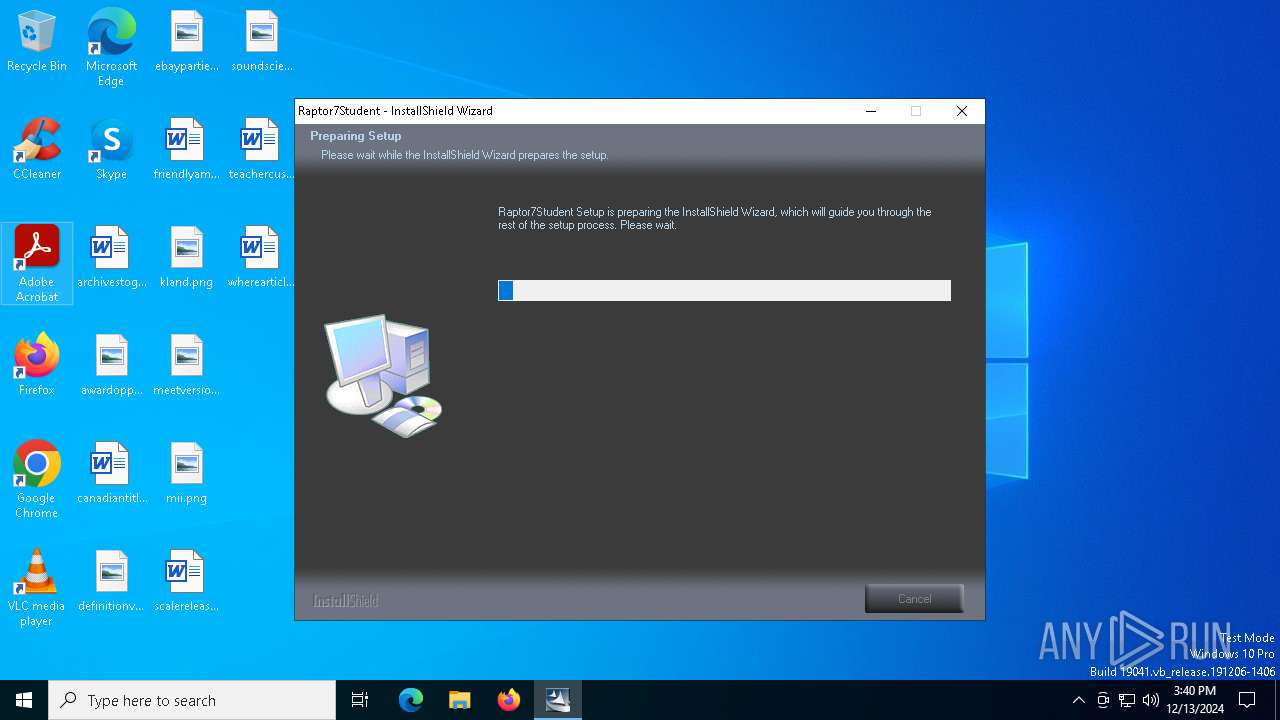The image size is (1280, 720).
Task: Select the friendlyam... Word document
Action: tap(186, 150)
